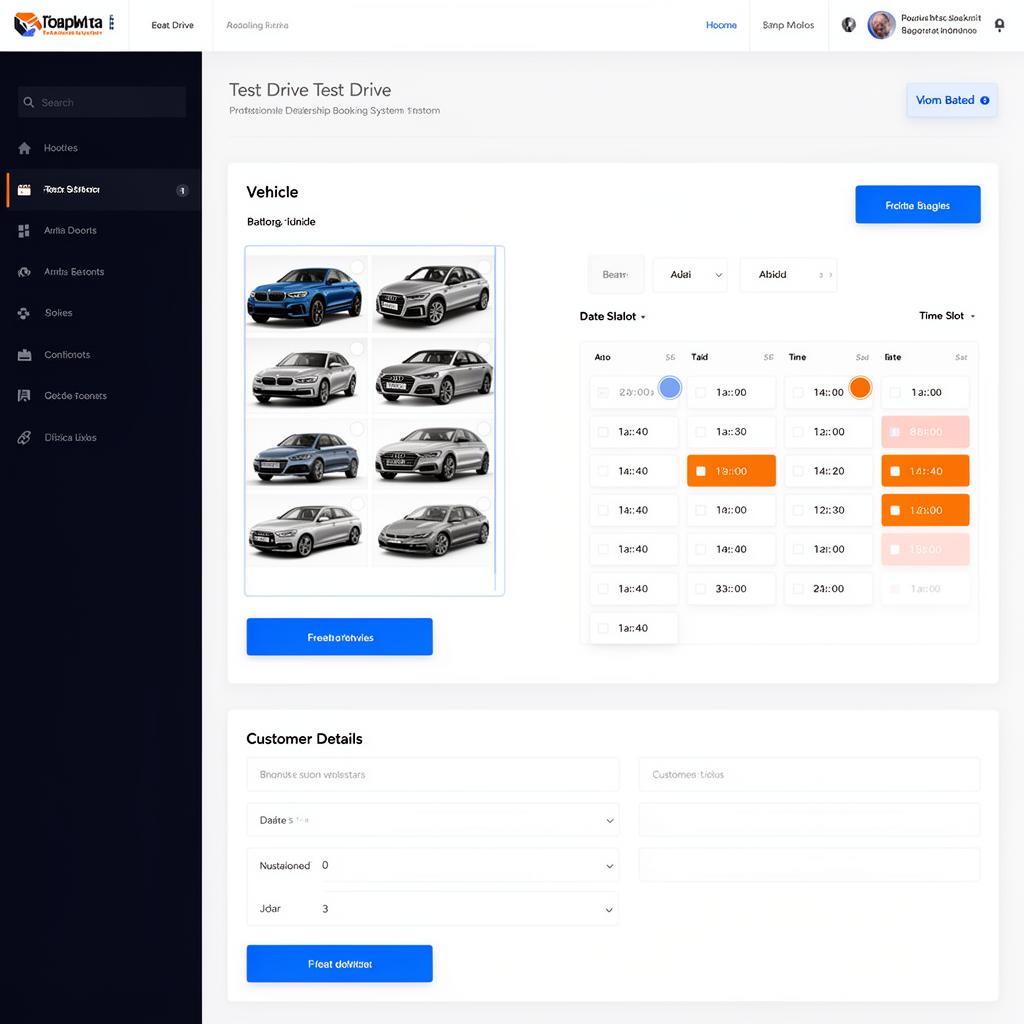
Task: Click the Arita Doorts grid icon
Action: [x=24, y=231]
